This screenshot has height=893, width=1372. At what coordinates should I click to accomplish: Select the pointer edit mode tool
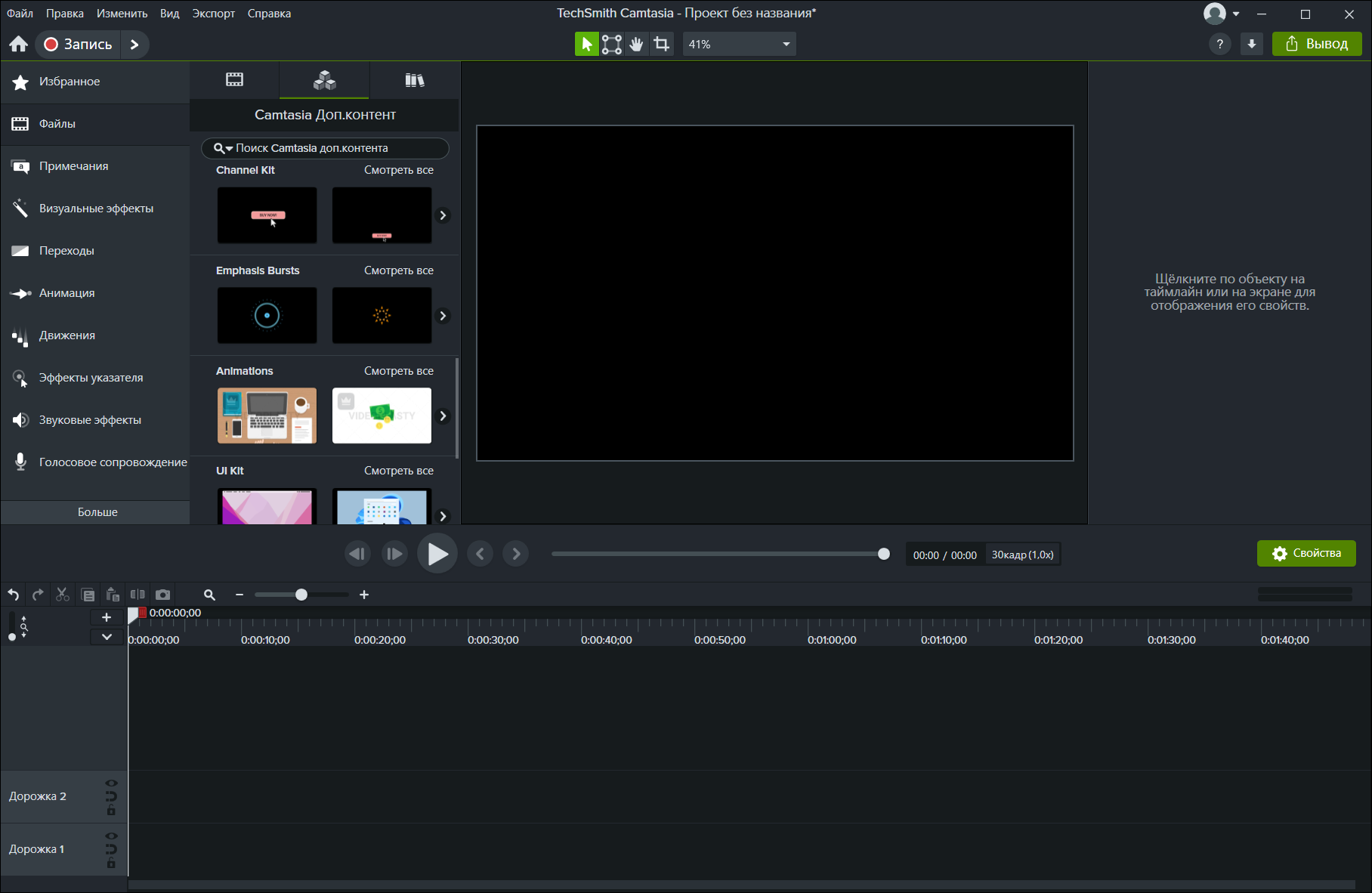click(x=586, y=44)
